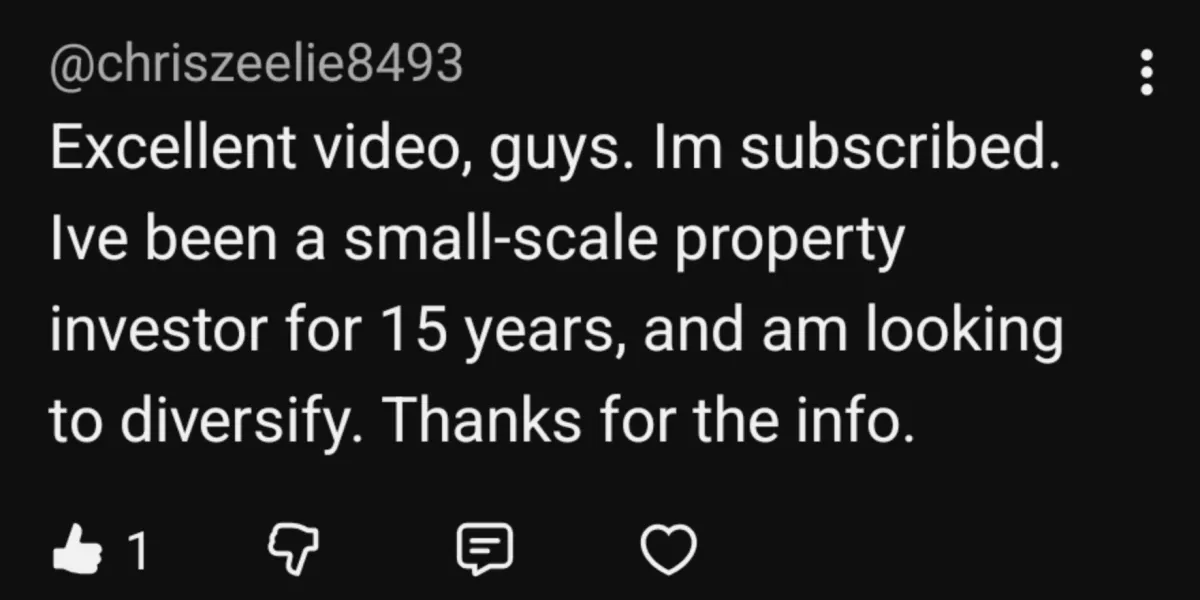Click the line 'to diversify. Thanks for the info.'

pos(482,423)
